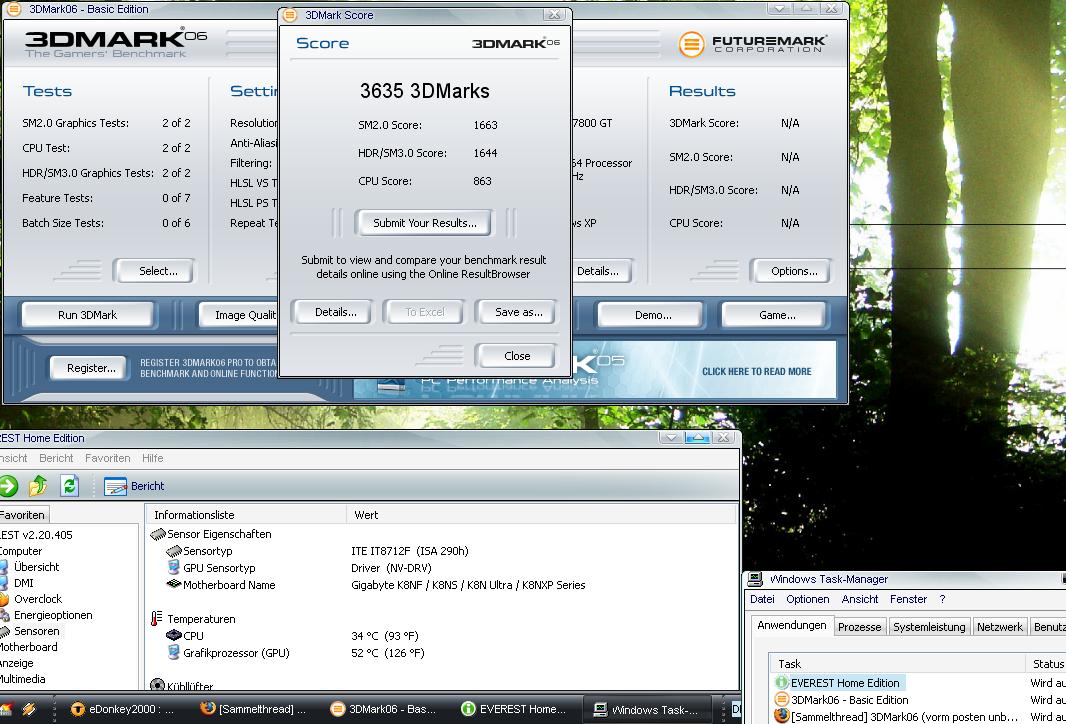The height and width of the screenshot is (724, 1066).
Task: Click the Game button in 3DMark06
Action: point(775,315)
